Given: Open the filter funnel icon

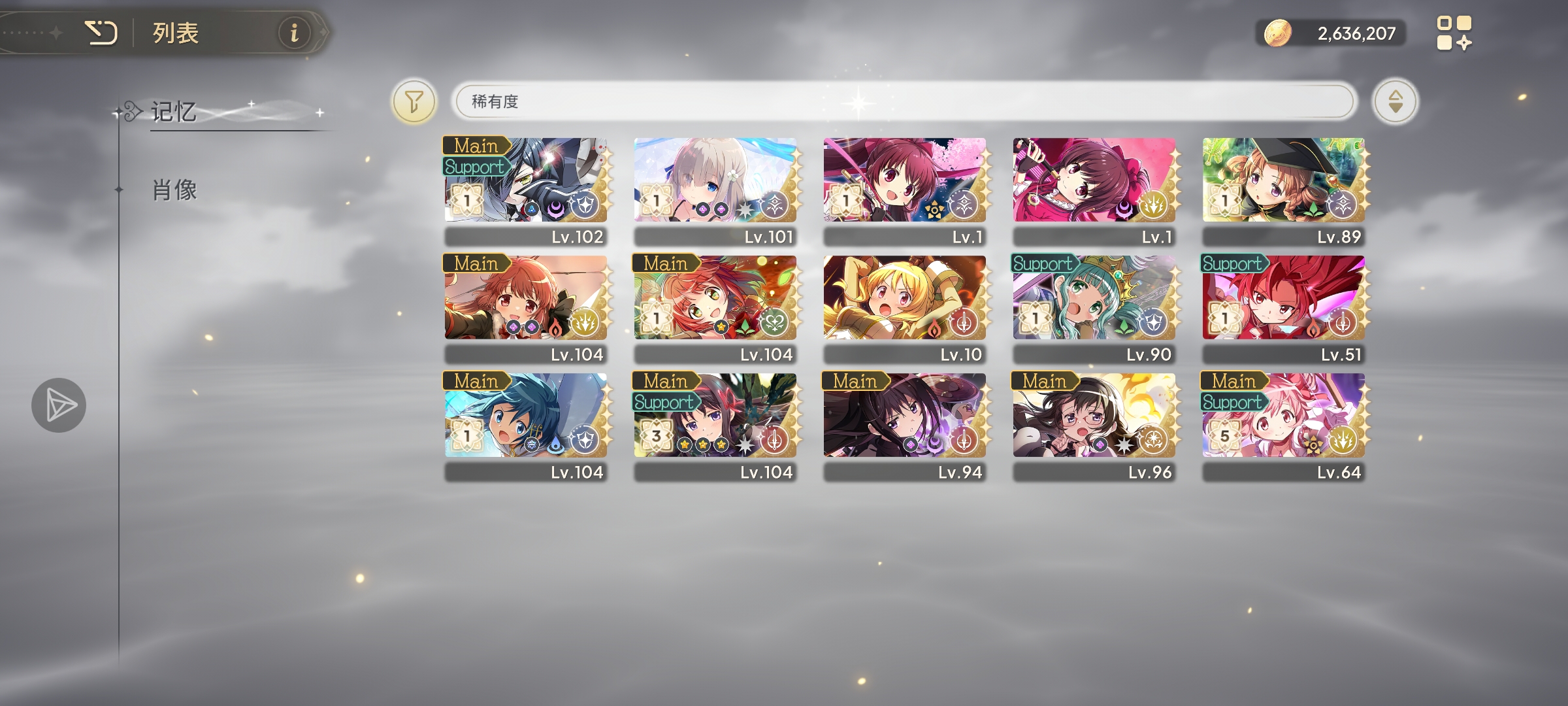Looking at the screenshot, I should click(414, 101).
